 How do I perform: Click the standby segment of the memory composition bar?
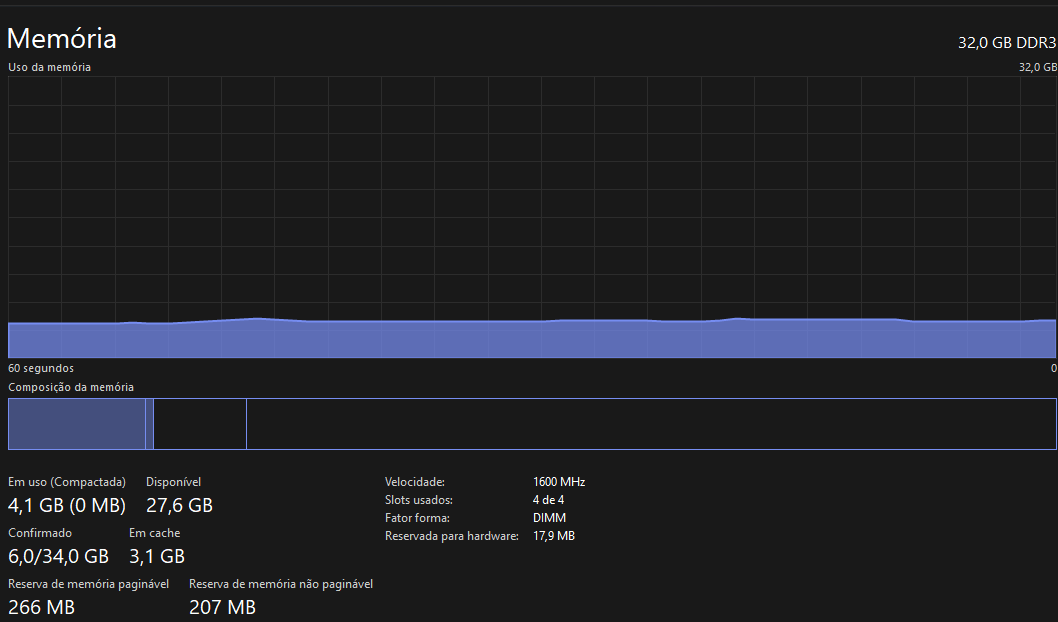tap(200, 424)
